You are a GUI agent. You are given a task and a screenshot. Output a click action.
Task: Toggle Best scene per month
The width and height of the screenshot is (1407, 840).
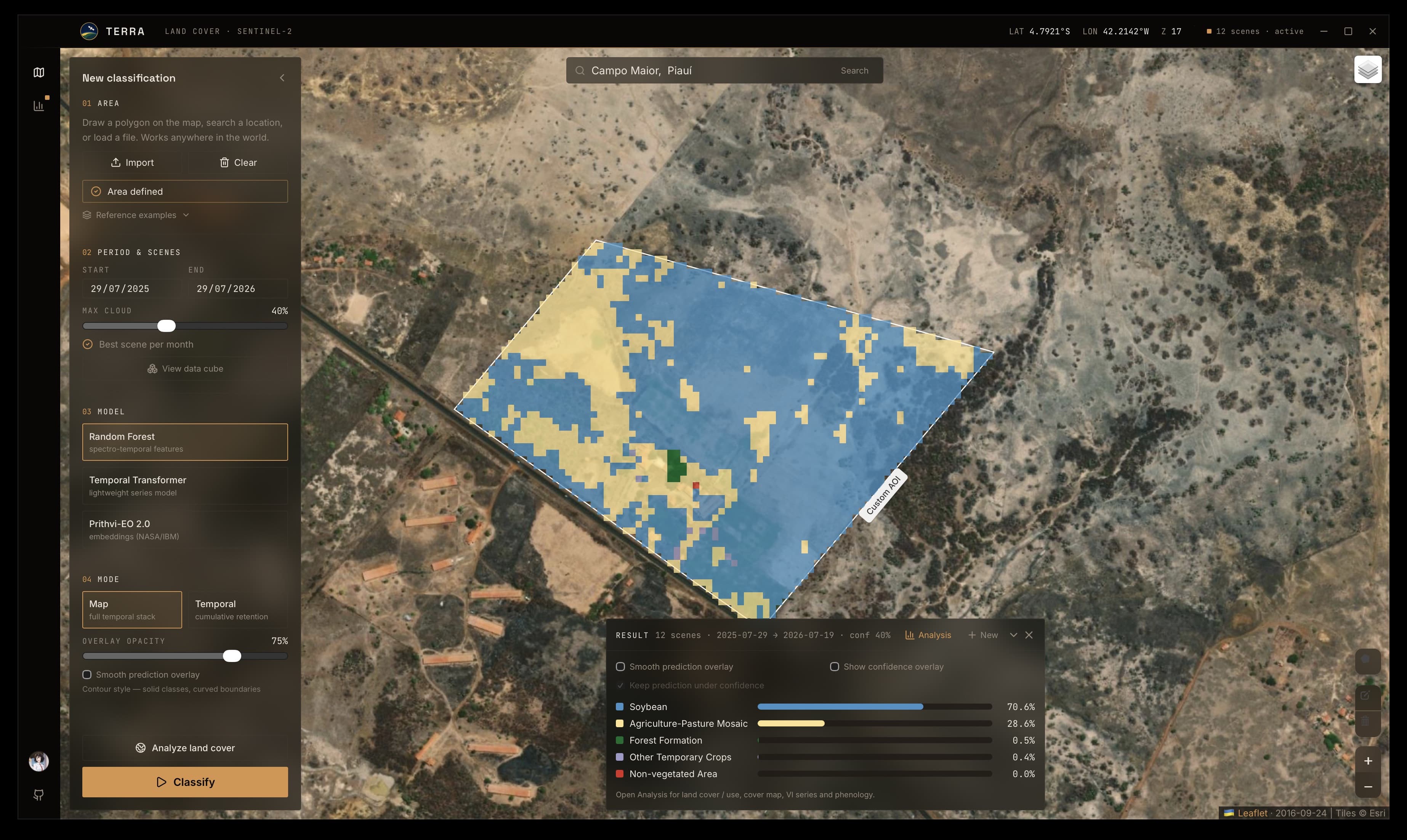pyautogui.click(x=138, y=344)
